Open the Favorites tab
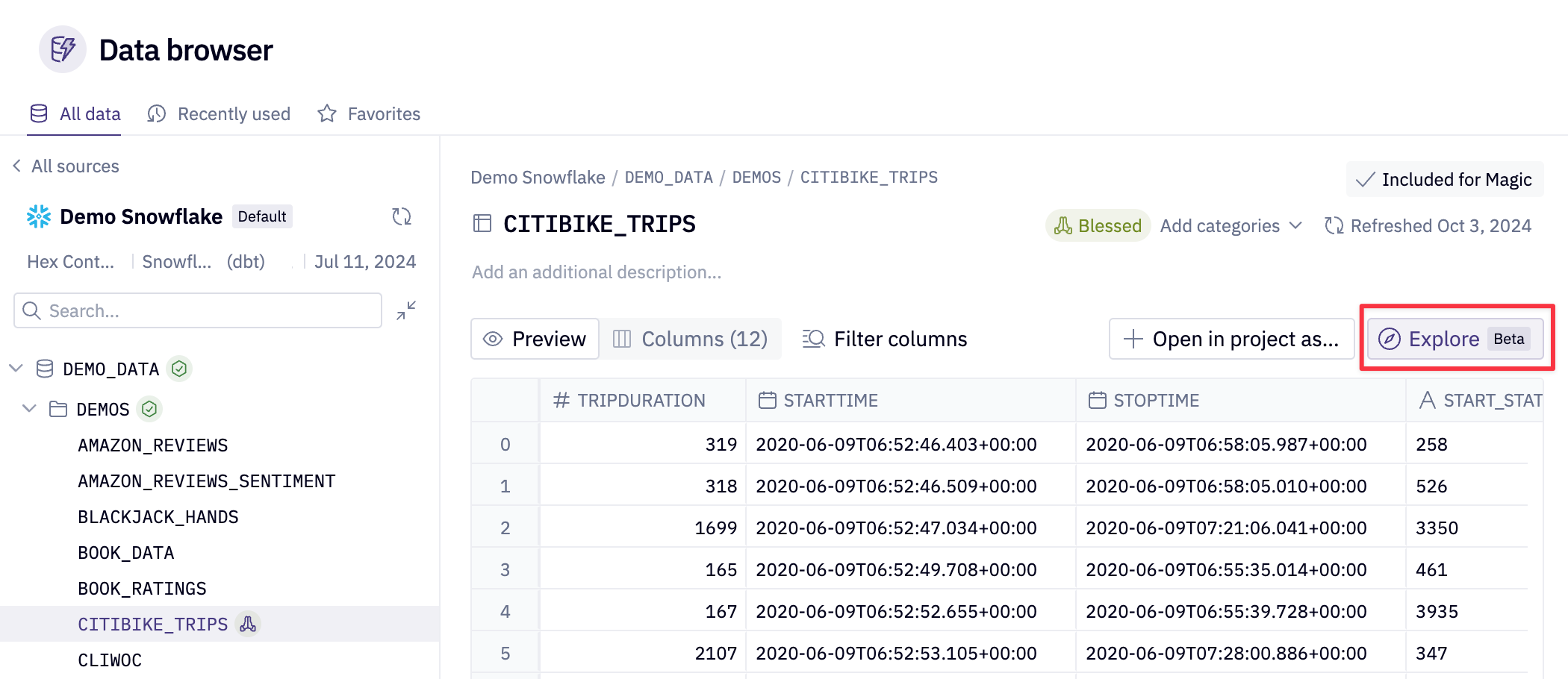The height and width of the screenshot is (679, 1568). click(369, 114)
